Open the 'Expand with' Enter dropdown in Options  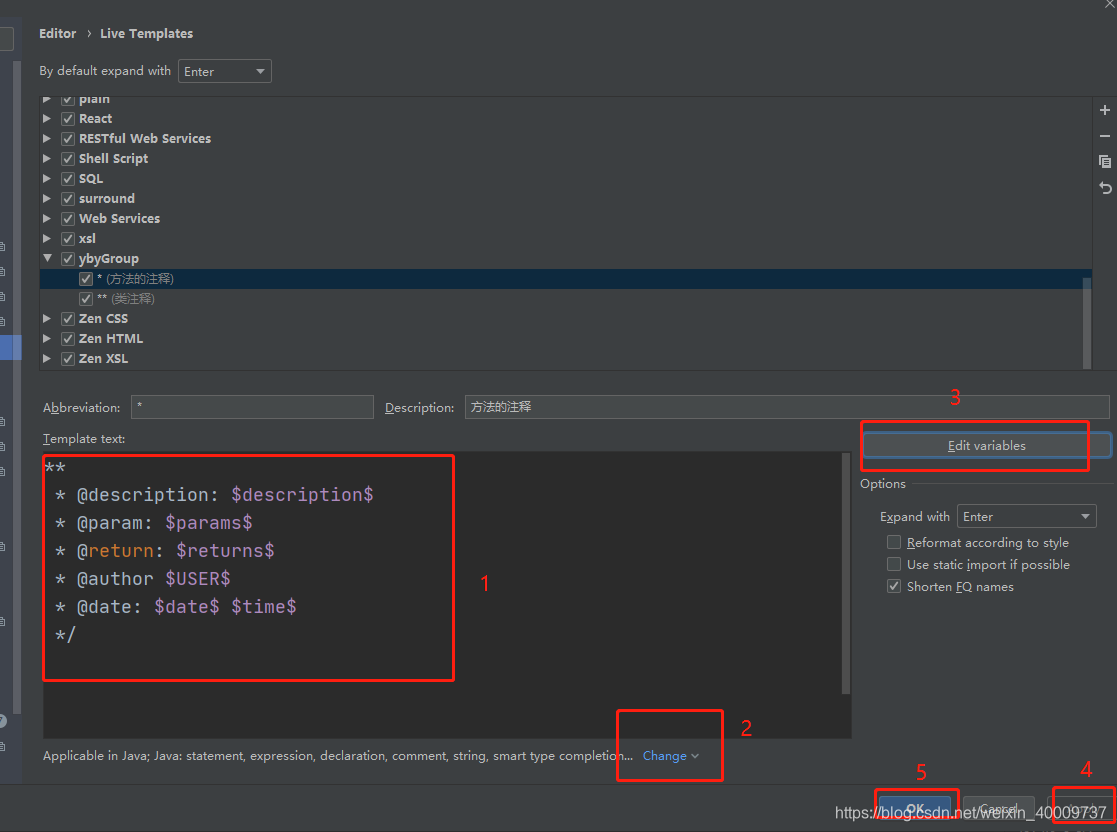coord(1026,516)
